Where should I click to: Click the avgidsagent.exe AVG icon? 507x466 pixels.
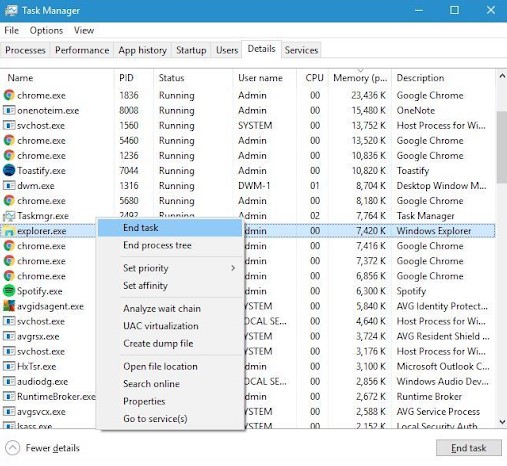(9, 306)
